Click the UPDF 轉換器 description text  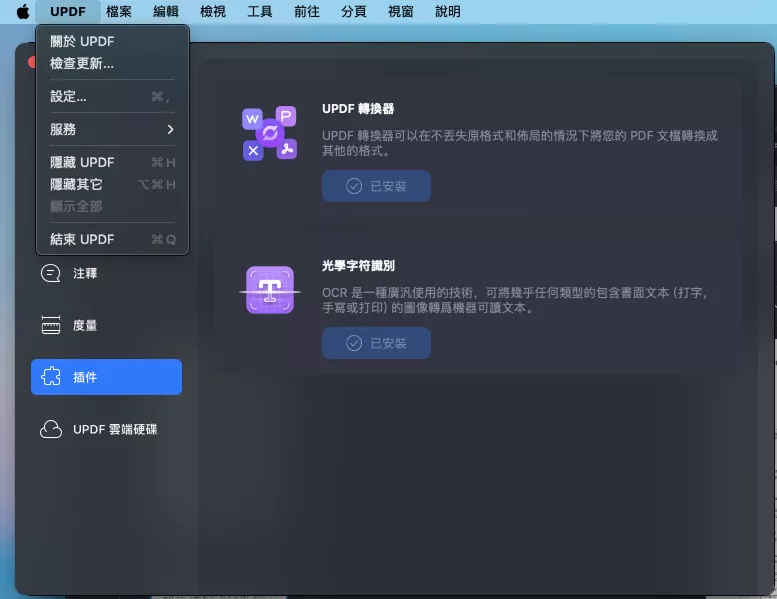(520, 143)
